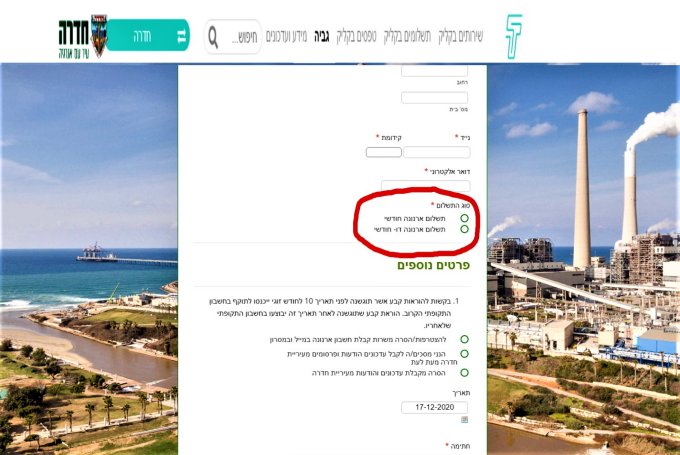Go to תשלומים בקליק in the navigation
The width and height of the screenshot is (680, 455).
(x=407, y=36)
